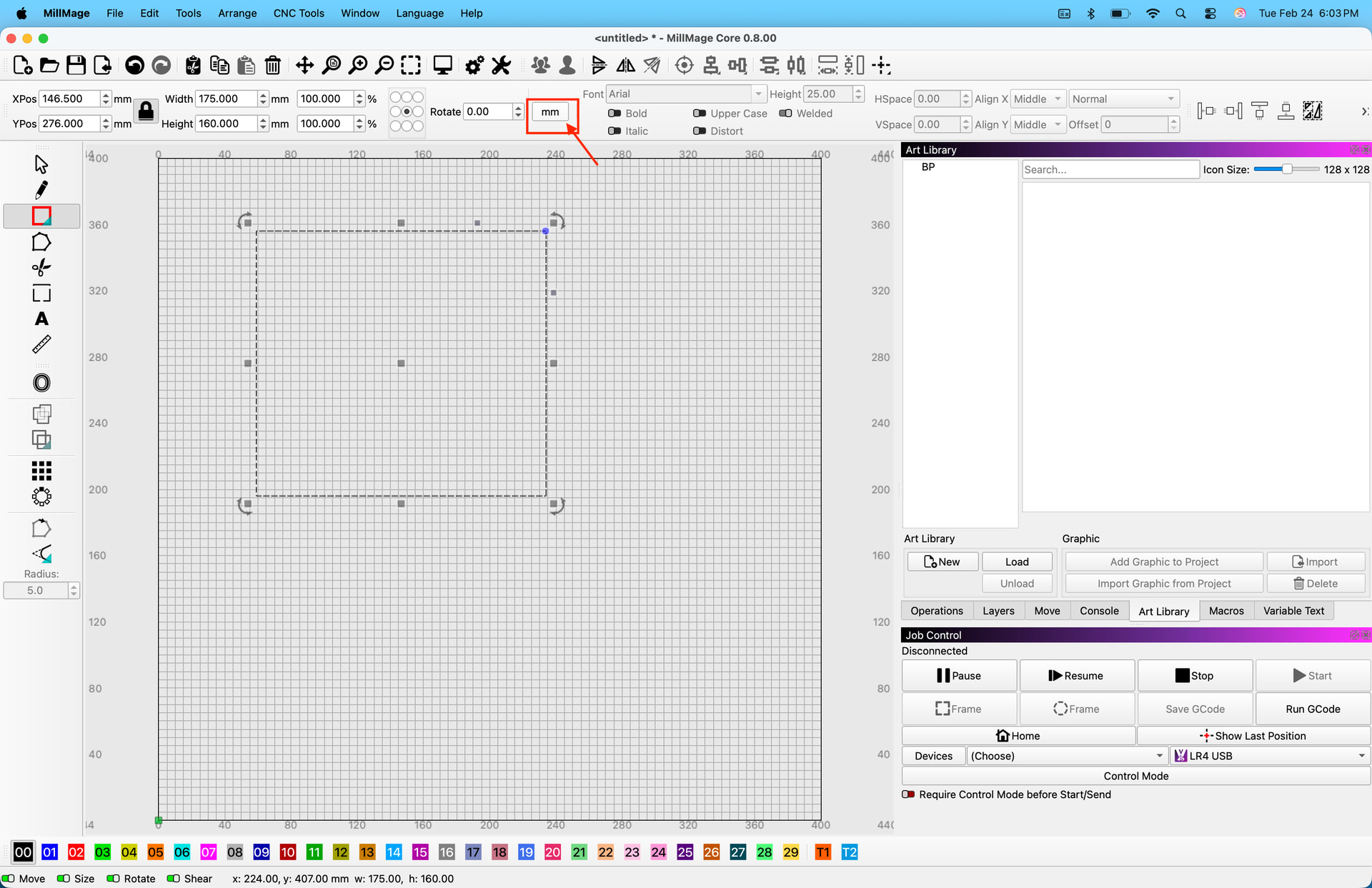Viewport: 1372px width, 888px height.
Task: Select the red 02 layer color swatch
Action: pos(76,852)
